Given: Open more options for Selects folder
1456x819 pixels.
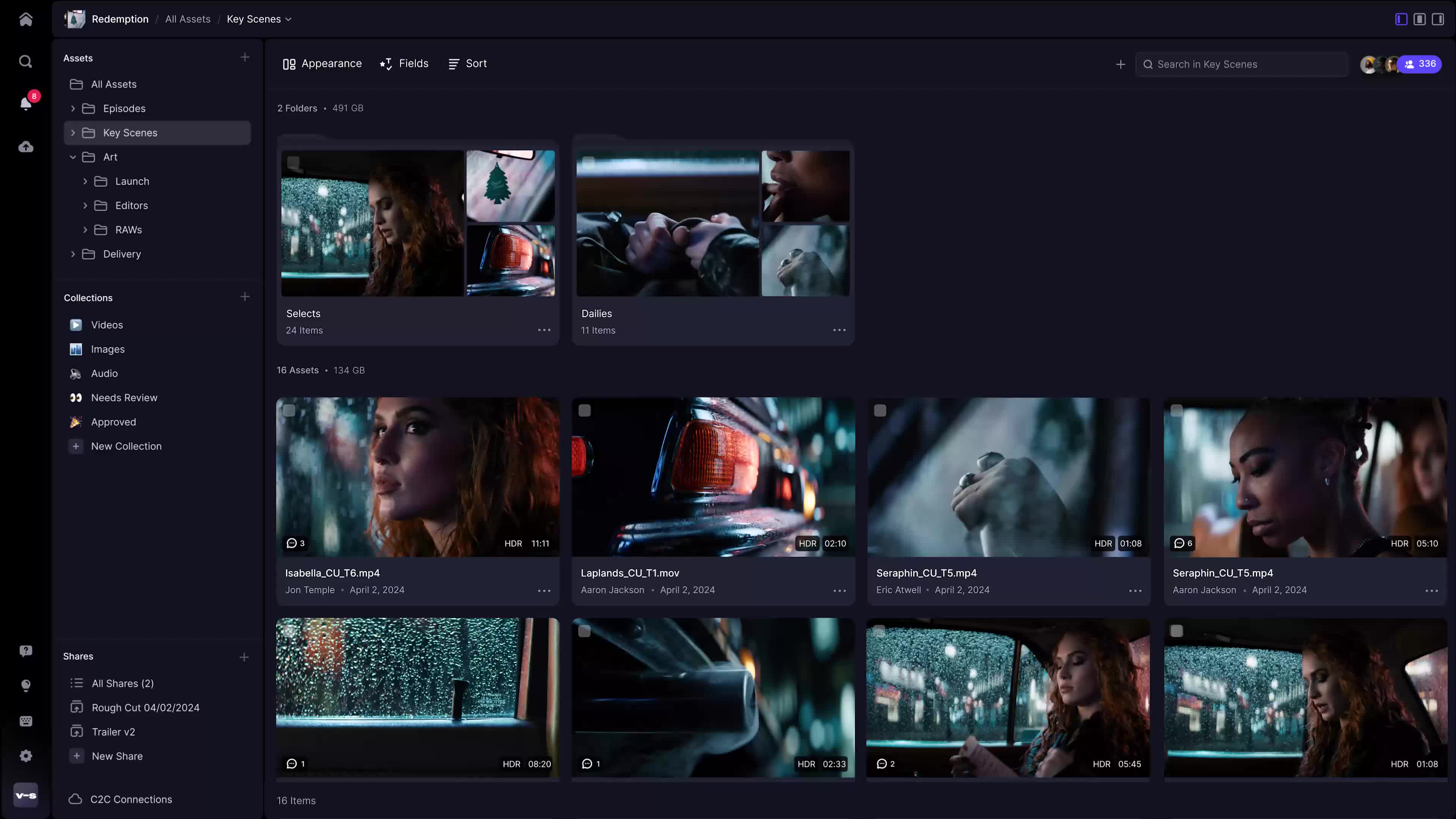Looking at the screenshot, I should (544, 330).
